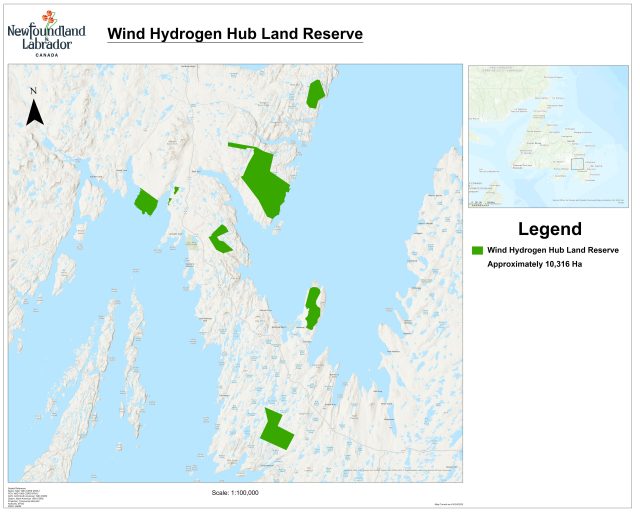This screenshot has width=640, height=512.
Task: Click the long narrow green reserve on the peninsula
Action: tap(313, 307)
